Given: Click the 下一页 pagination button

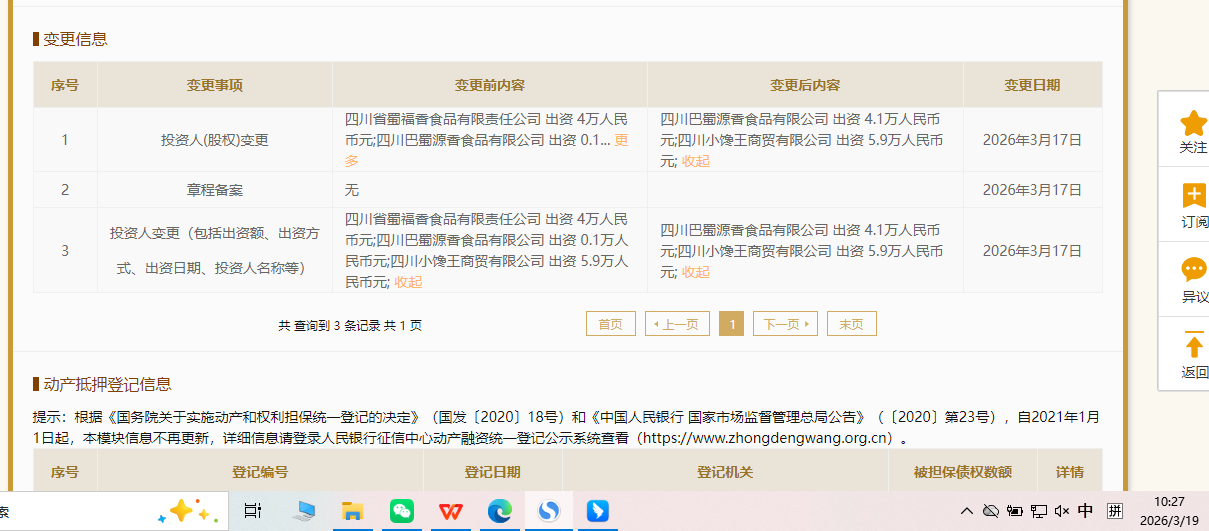Looking at the screenshot, I should tap(785, 324).
